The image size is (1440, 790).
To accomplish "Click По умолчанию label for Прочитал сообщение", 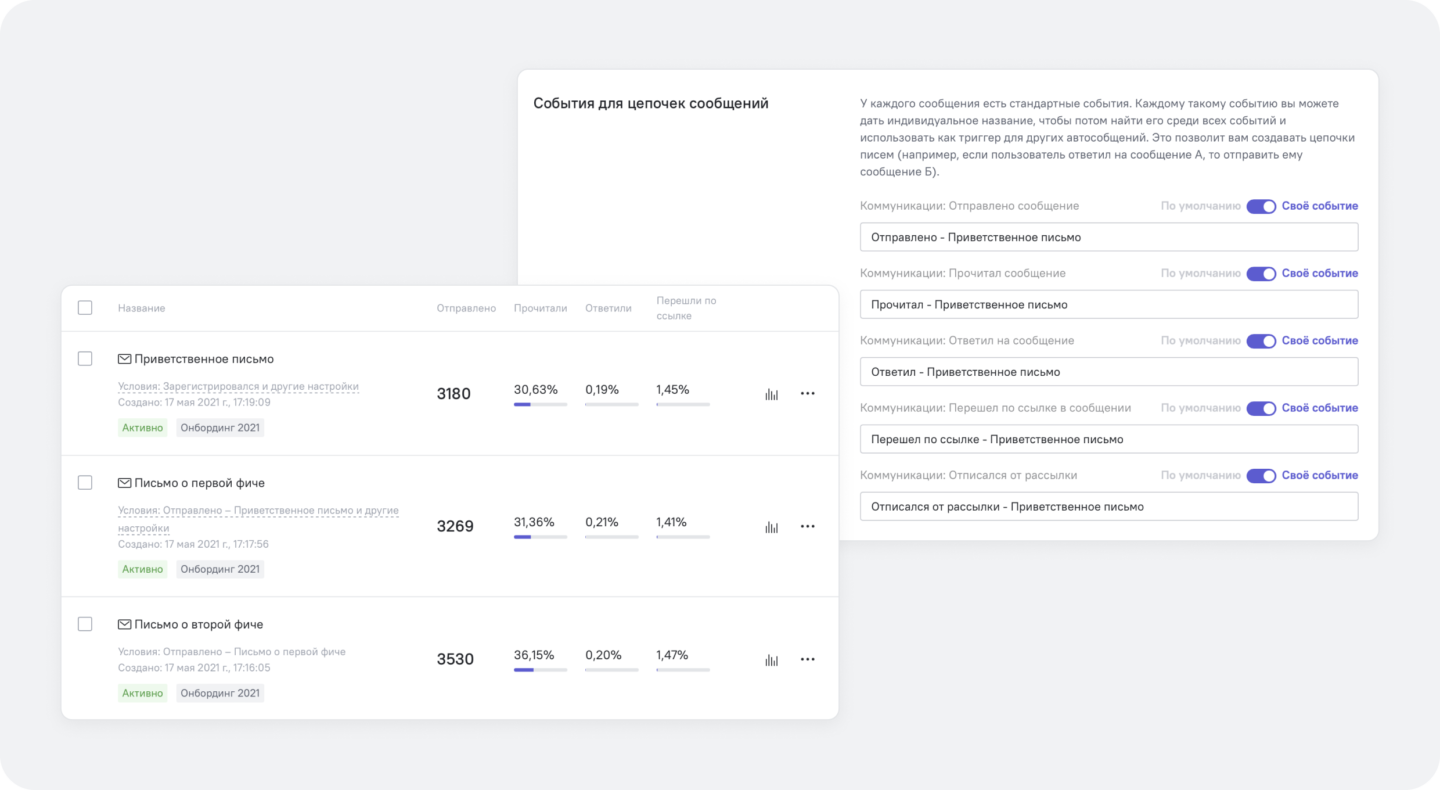I will click(x=1200, y=273).
